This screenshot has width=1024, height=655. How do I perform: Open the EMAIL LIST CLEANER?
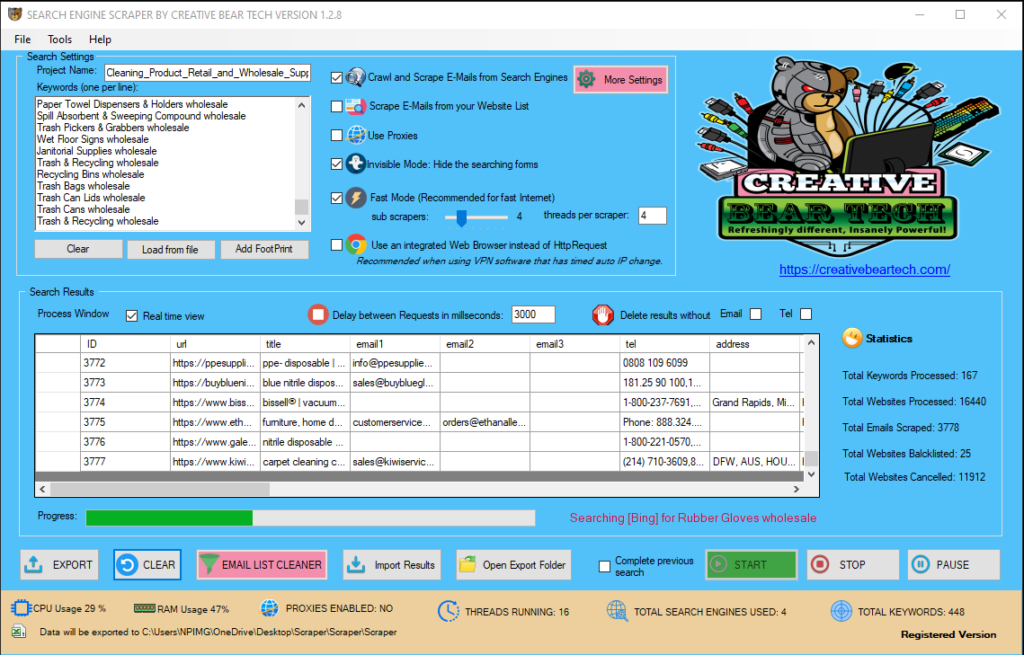coord(262,565)
